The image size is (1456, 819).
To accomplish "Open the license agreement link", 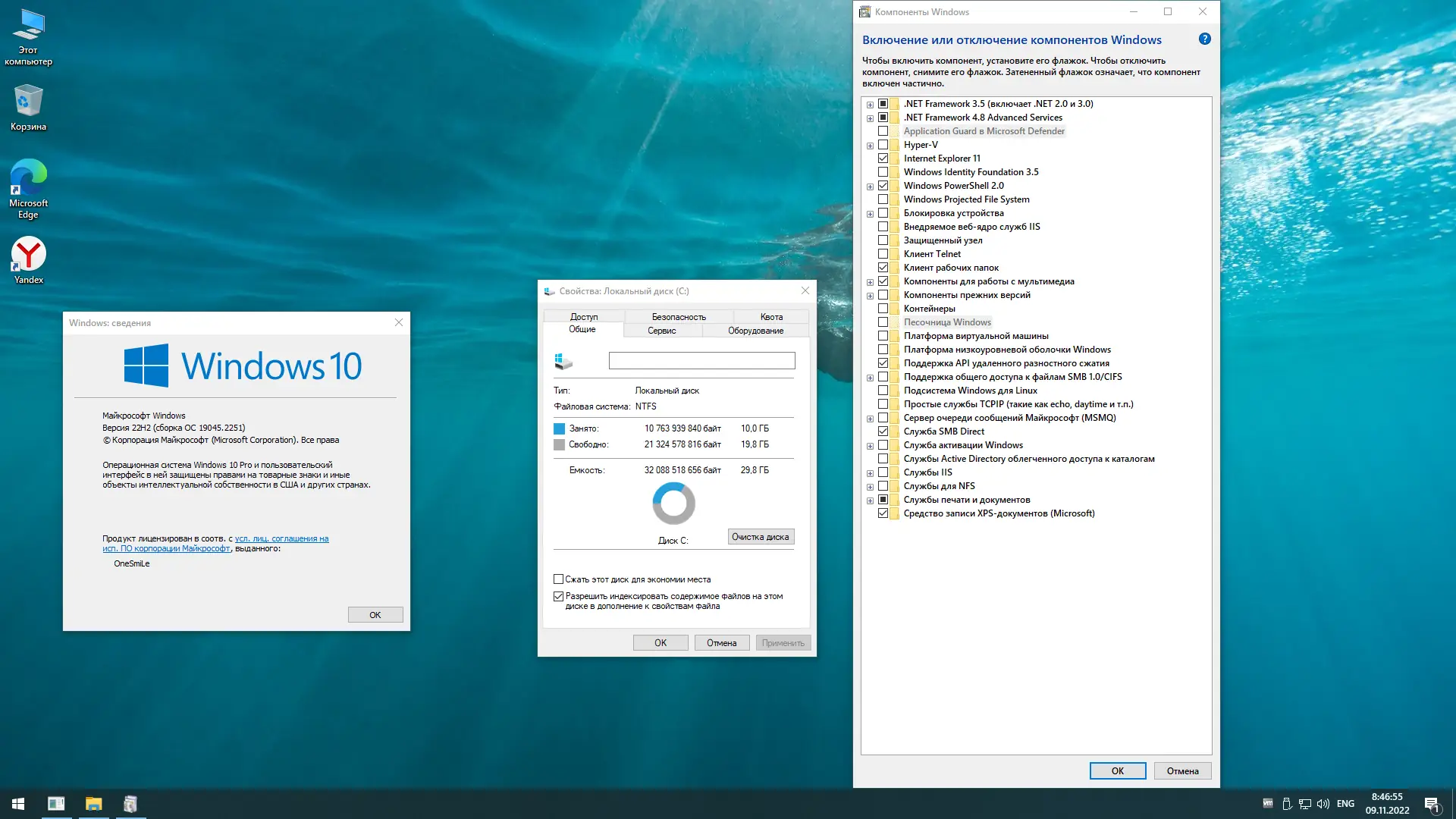I will [x=281, y=539].
